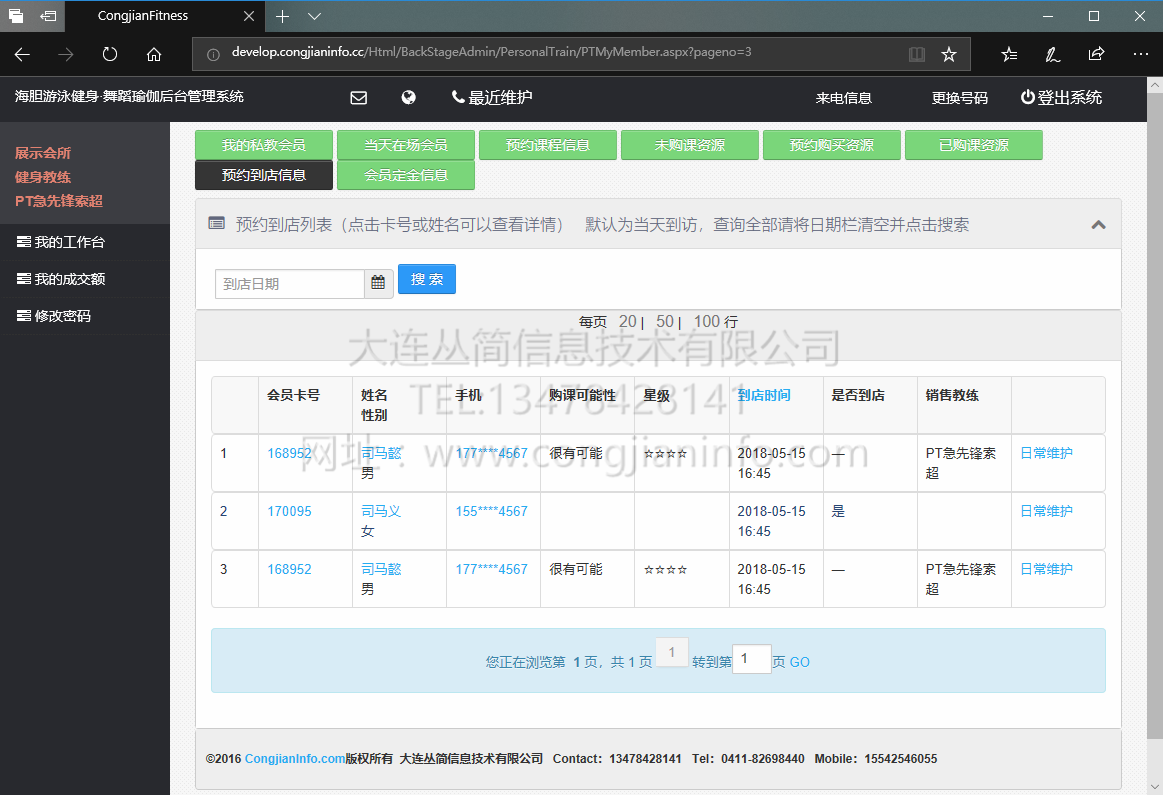Open tabs you've set aside icon
This screenshot has width=1163, height=795.
(x=16, y=16)
